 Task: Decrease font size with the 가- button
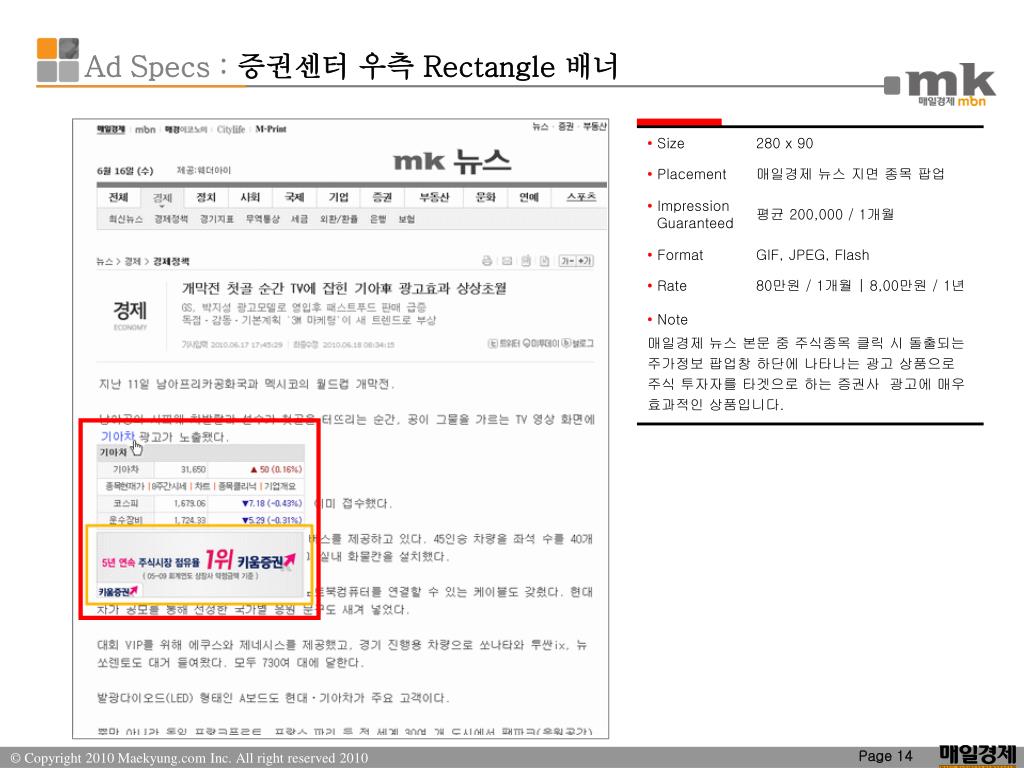[567, 261]
